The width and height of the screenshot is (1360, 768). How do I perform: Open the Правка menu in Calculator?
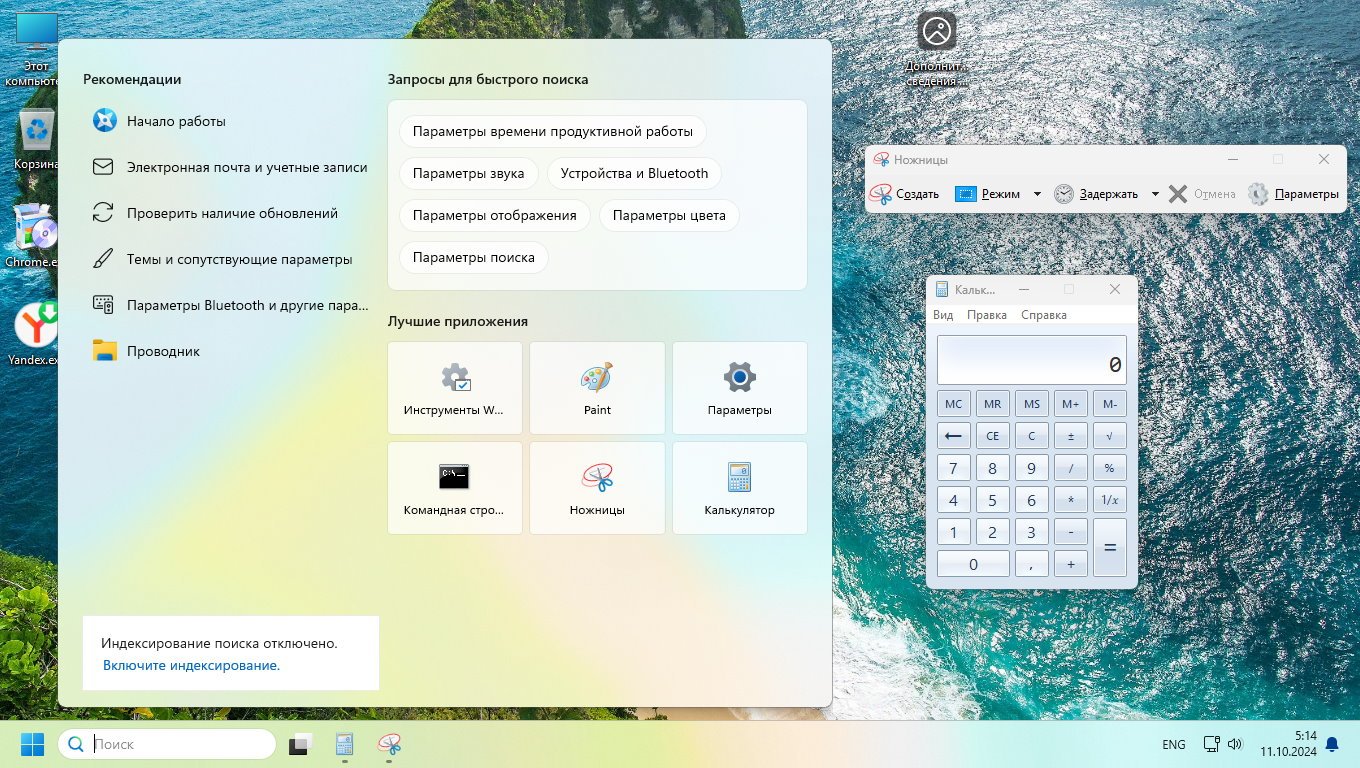click(x=987, y=315)
